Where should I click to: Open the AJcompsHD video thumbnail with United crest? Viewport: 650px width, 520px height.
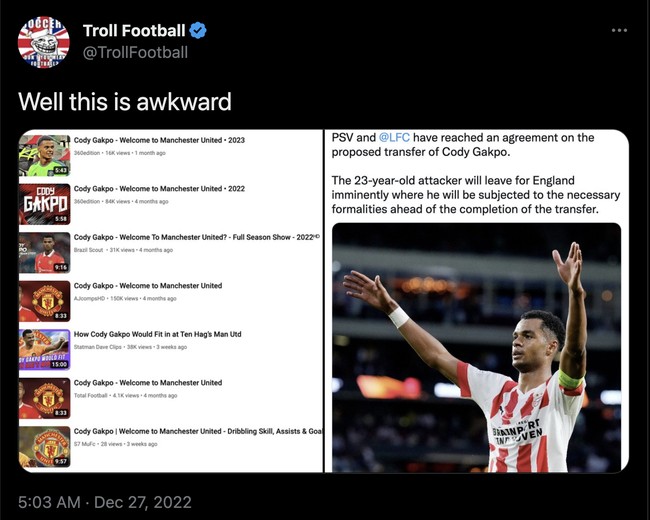click(x=44, y=300)
